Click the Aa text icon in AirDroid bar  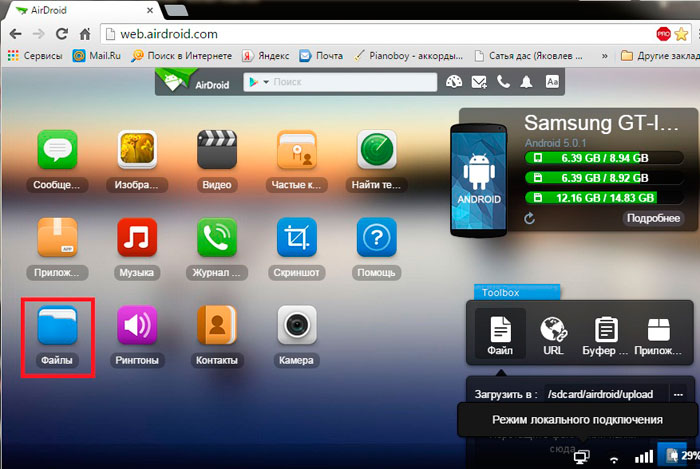552,82
